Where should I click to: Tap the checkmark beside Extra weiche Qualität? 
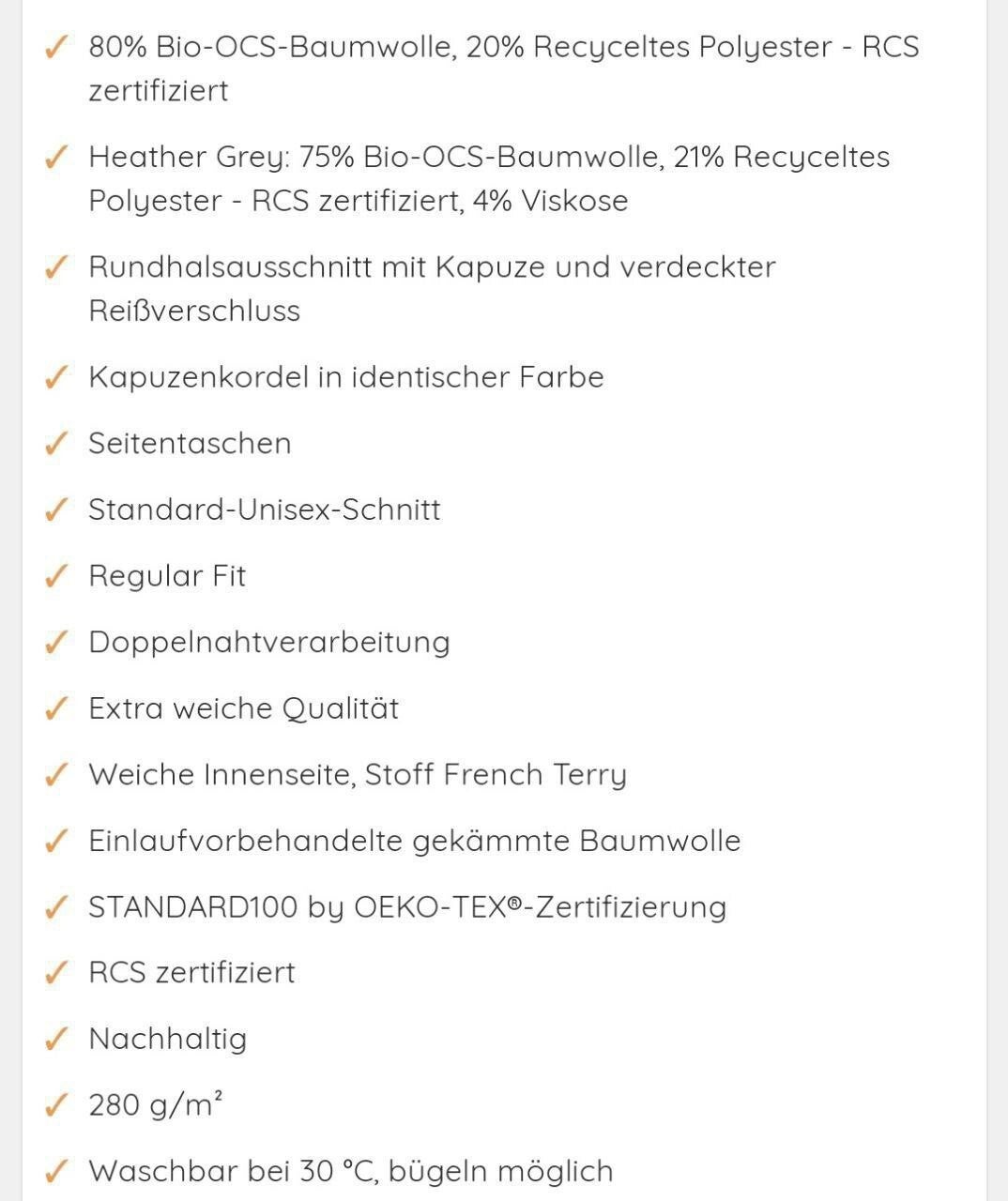point(56,708)
